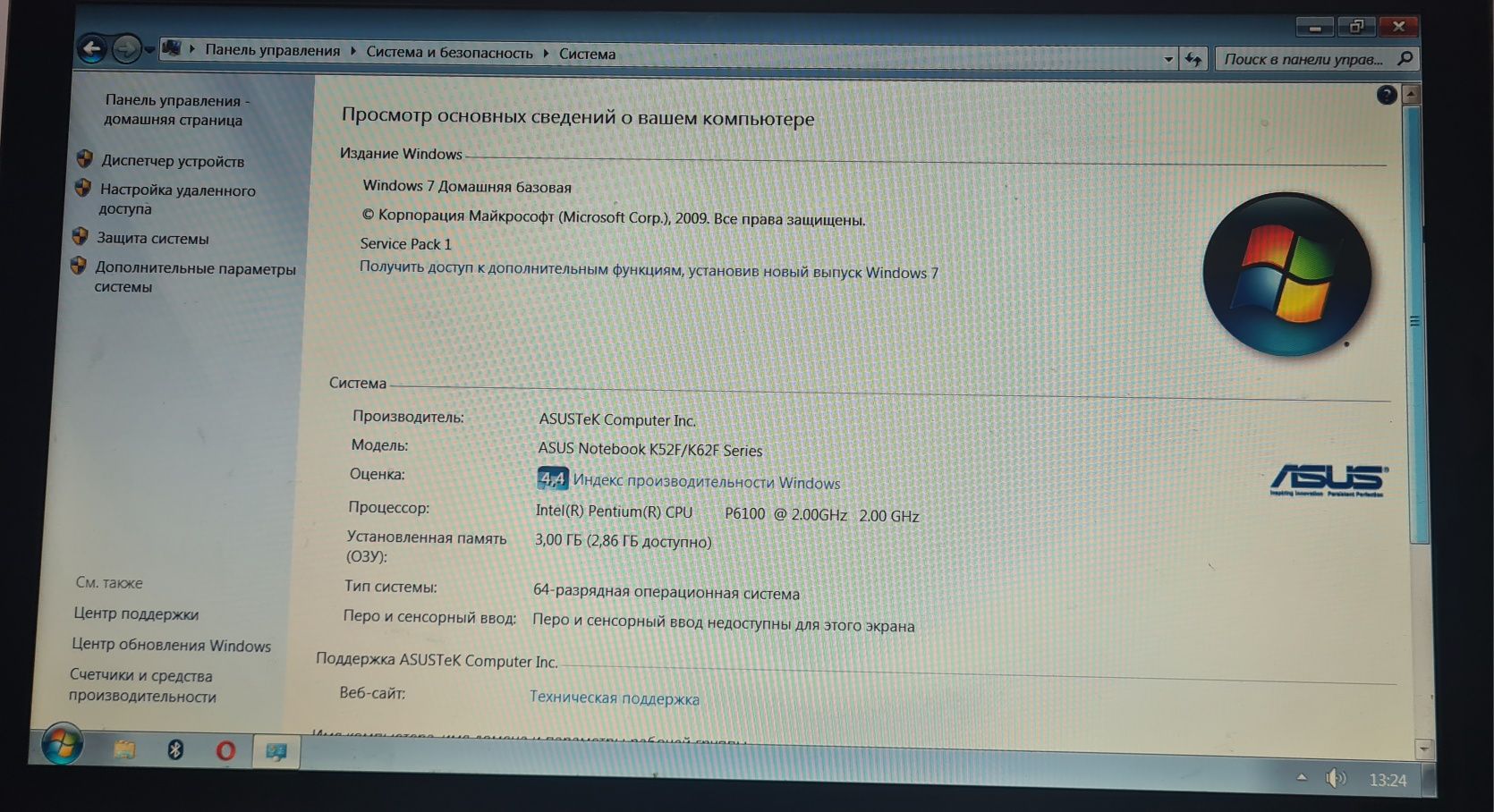
Task: Go back with the Back arrow button
Action: point(91,48)
